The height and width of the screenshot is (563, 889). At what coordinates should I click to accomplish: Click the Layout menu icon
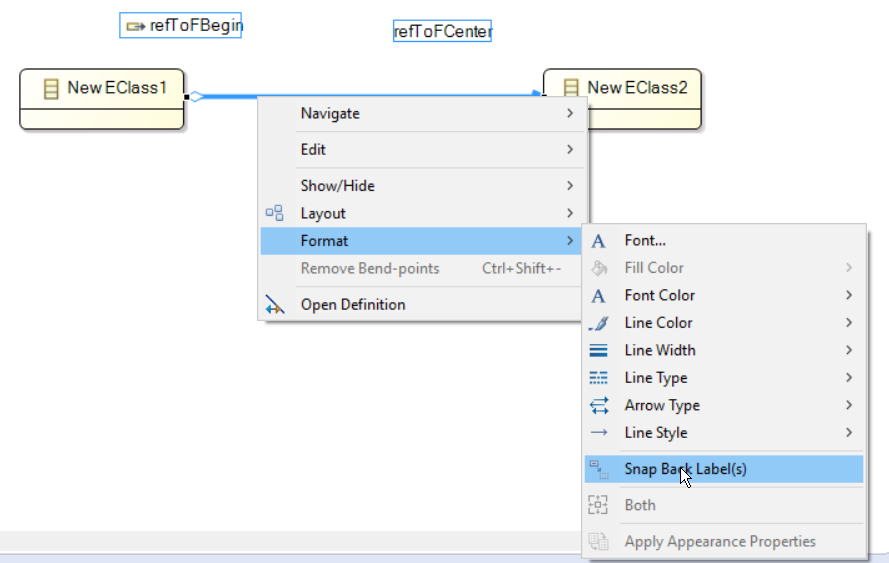pos(274,213)
